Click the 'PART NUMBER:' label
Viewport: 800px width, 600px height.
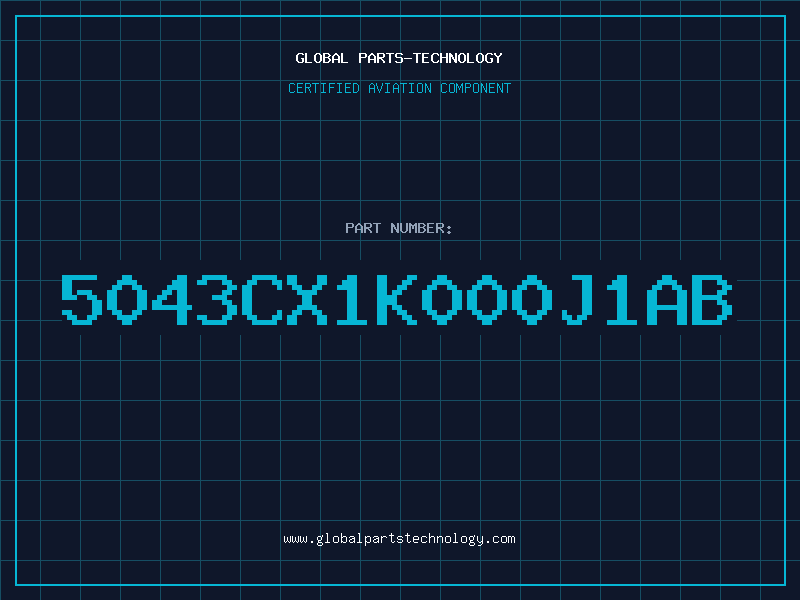point(399,228)
